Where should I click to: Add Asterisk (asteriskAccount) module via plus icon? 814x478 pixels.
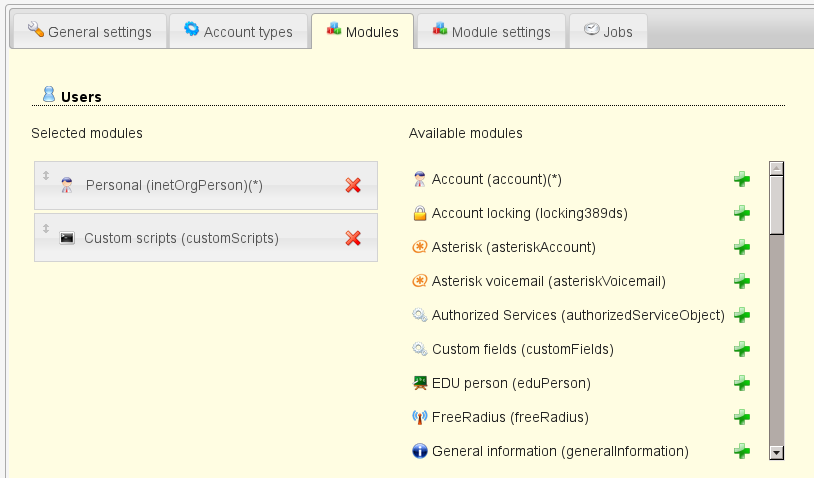pyautogui.click(x=741, y=247)
